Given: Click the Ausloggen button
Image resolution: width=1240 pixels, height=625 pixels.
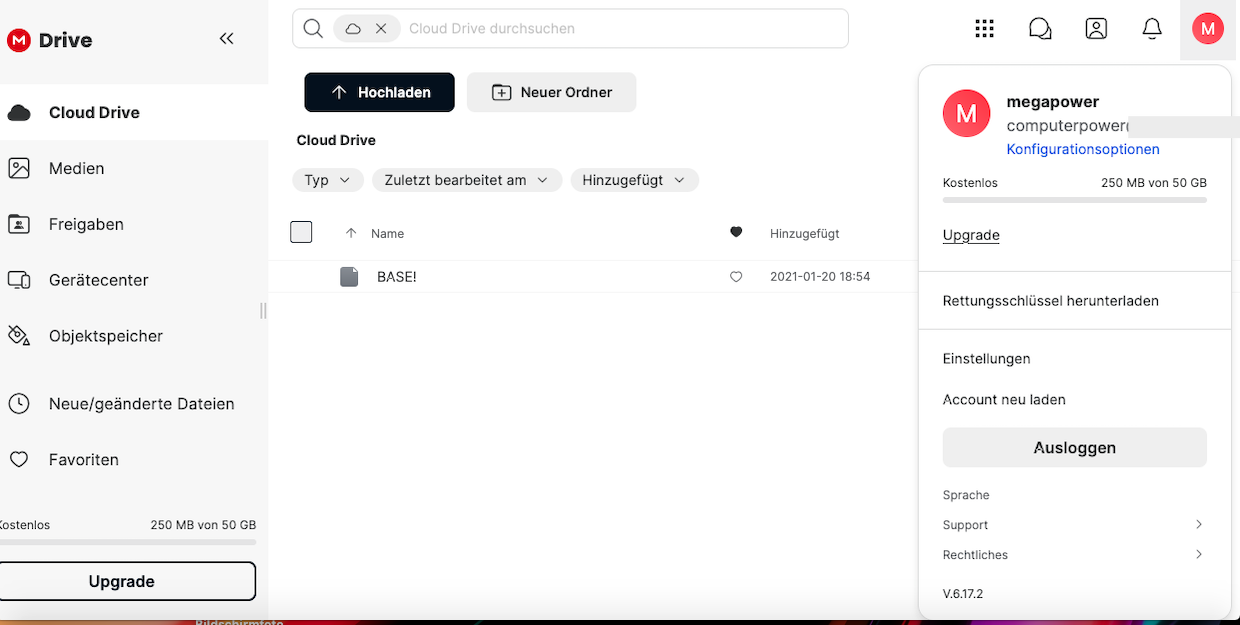Looking at the screenshot, I should pos(1074,448).
